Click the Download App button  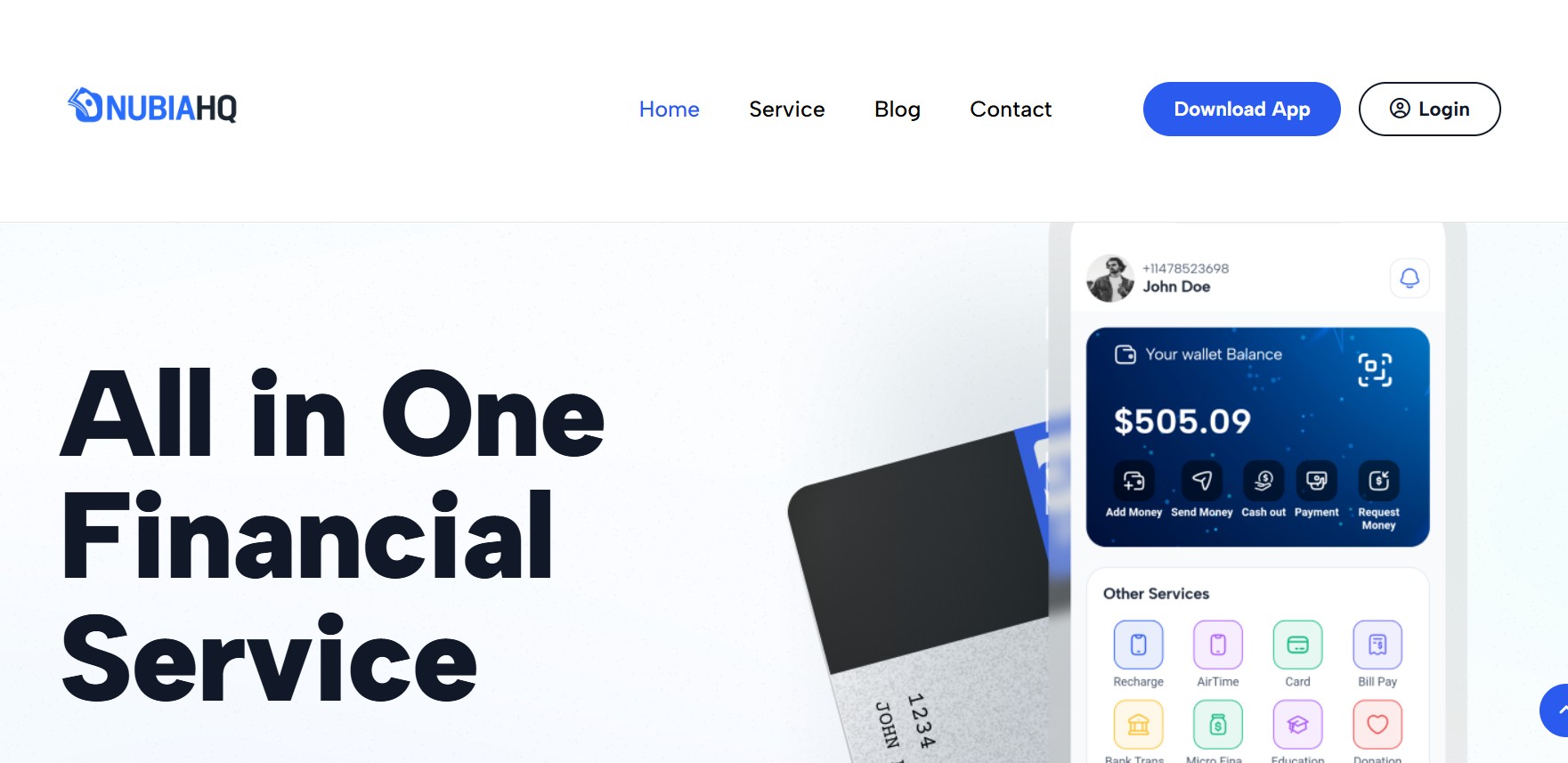1241,109
